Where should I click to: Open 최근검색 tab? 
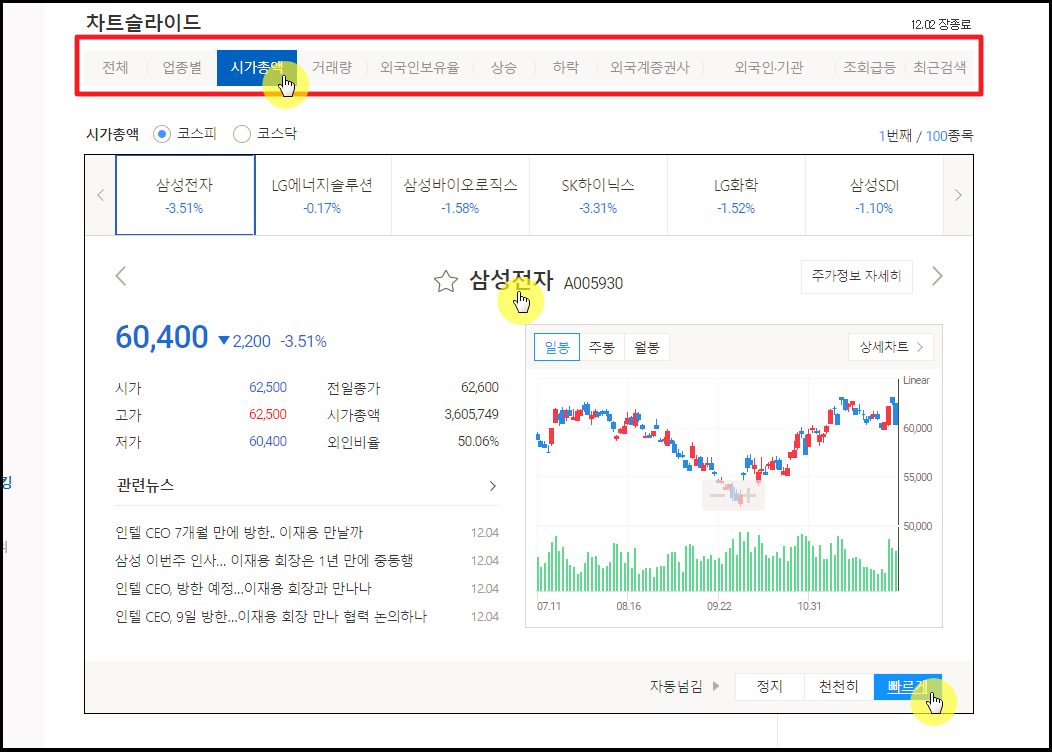[939, 68]
